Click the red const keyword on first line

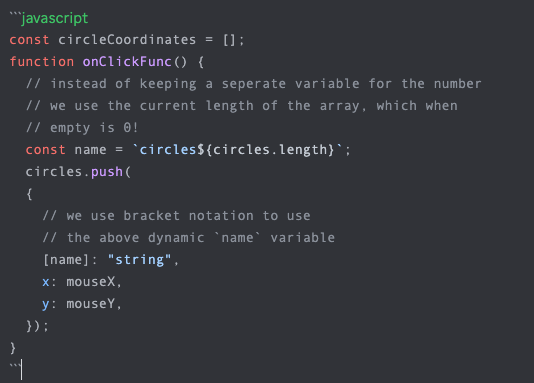click(29, 40)
